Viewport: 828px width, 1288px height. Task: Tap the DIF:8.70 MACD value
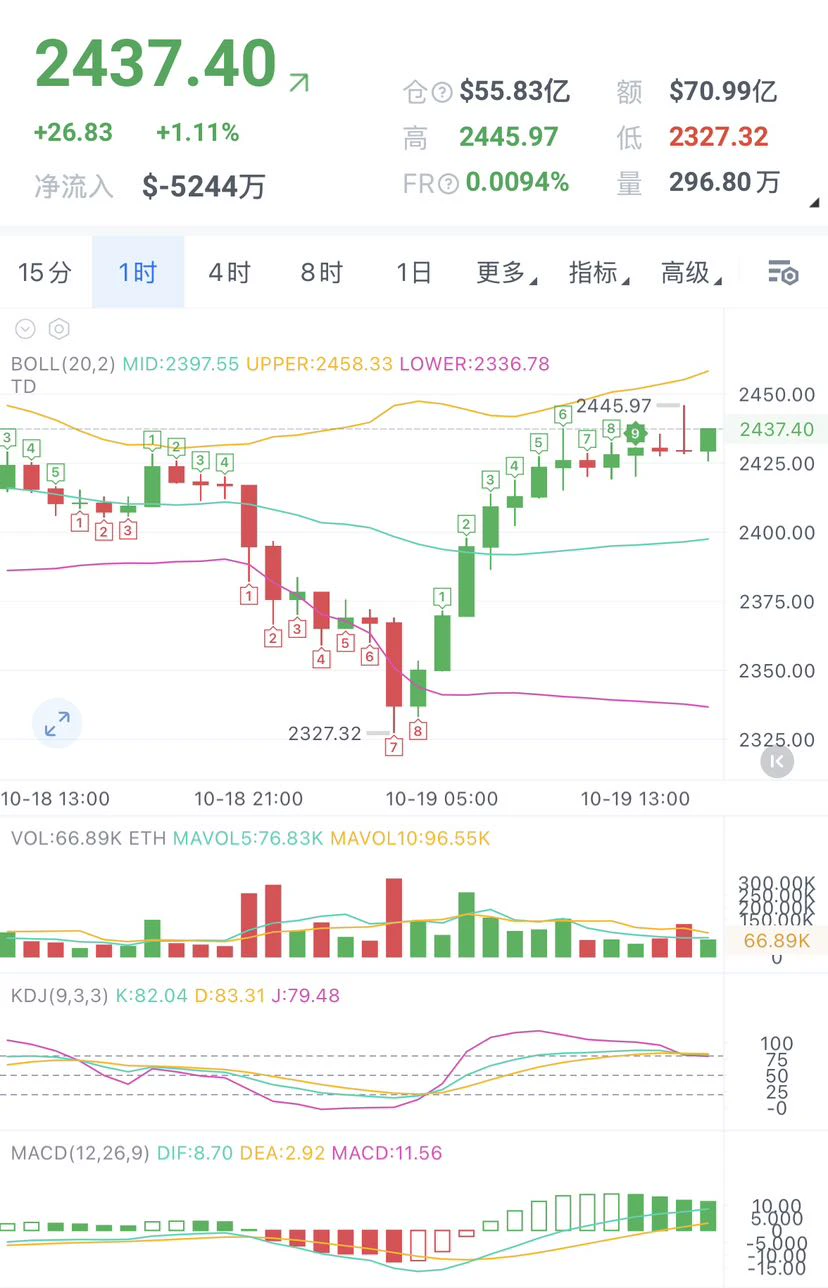coord(195,1153)
